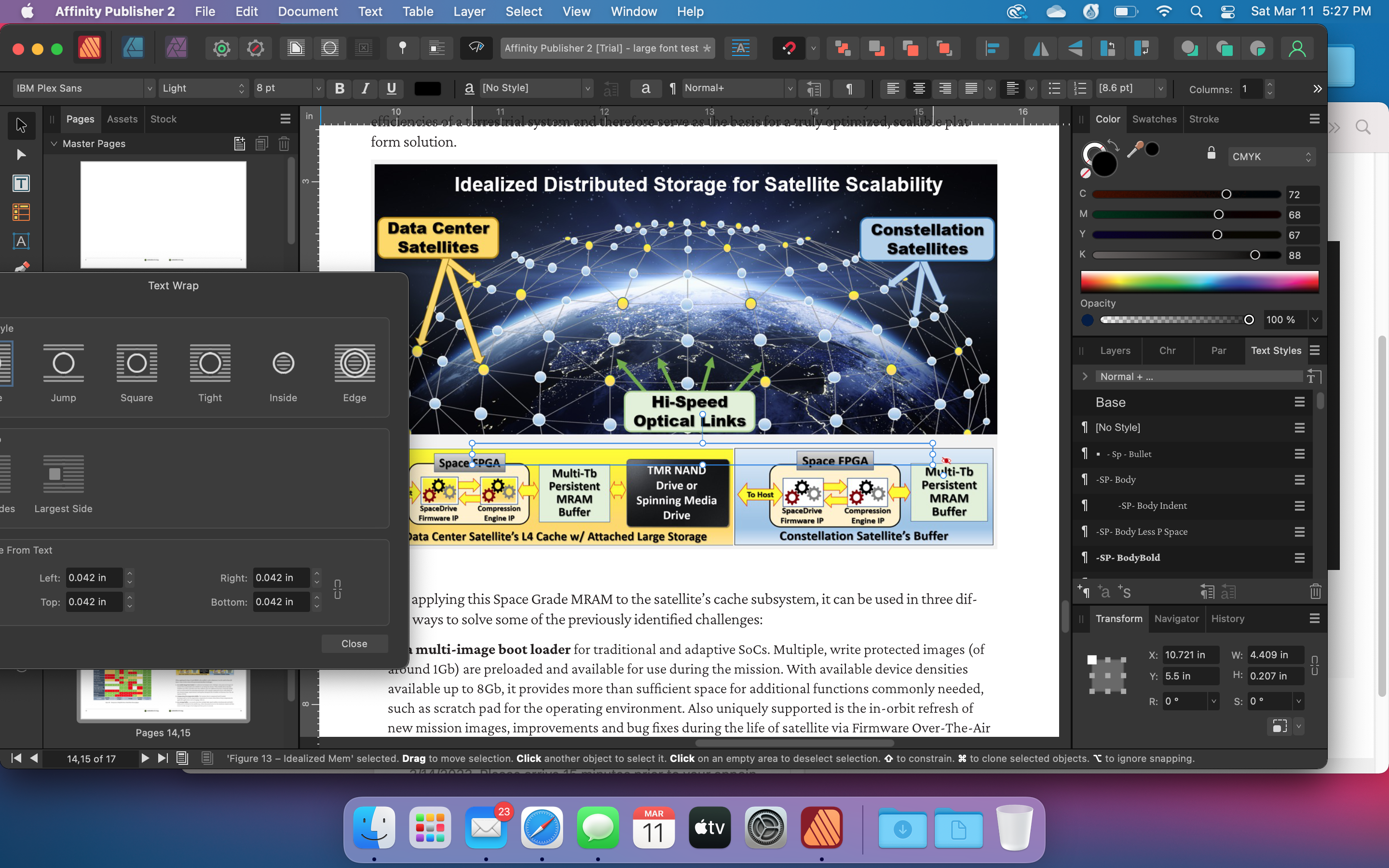Click the color picker eyedropper
The width and height of the screenshot is (1389, 868).
(1135, 149)
